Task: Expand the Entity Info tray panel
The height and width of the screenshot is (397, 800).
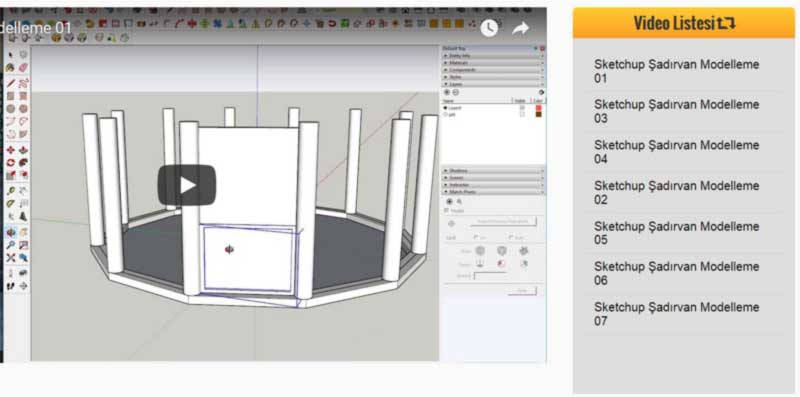Action: click(493, 56)
